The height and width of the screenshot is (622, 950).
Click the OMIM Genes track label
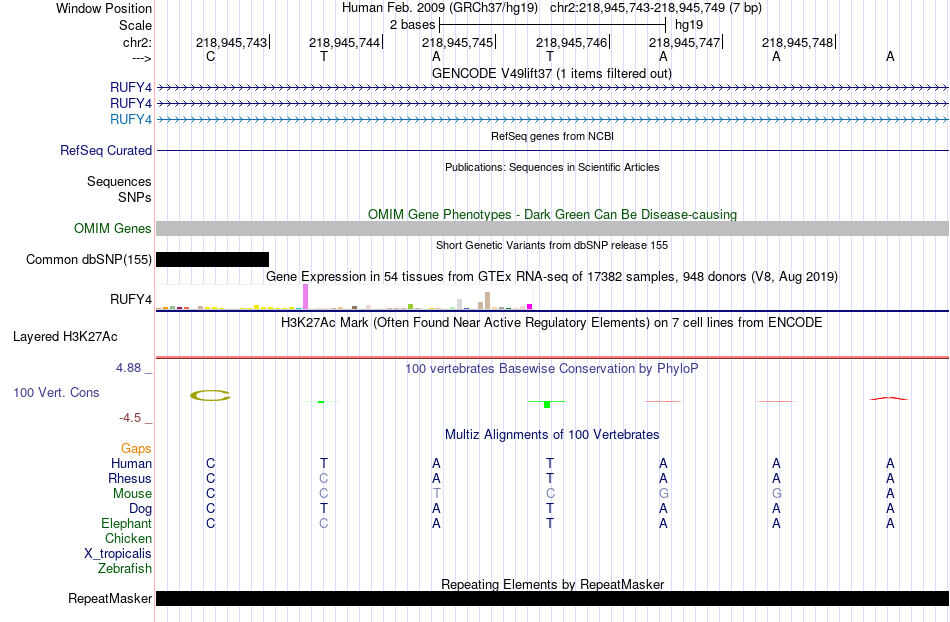coord(113,228)
